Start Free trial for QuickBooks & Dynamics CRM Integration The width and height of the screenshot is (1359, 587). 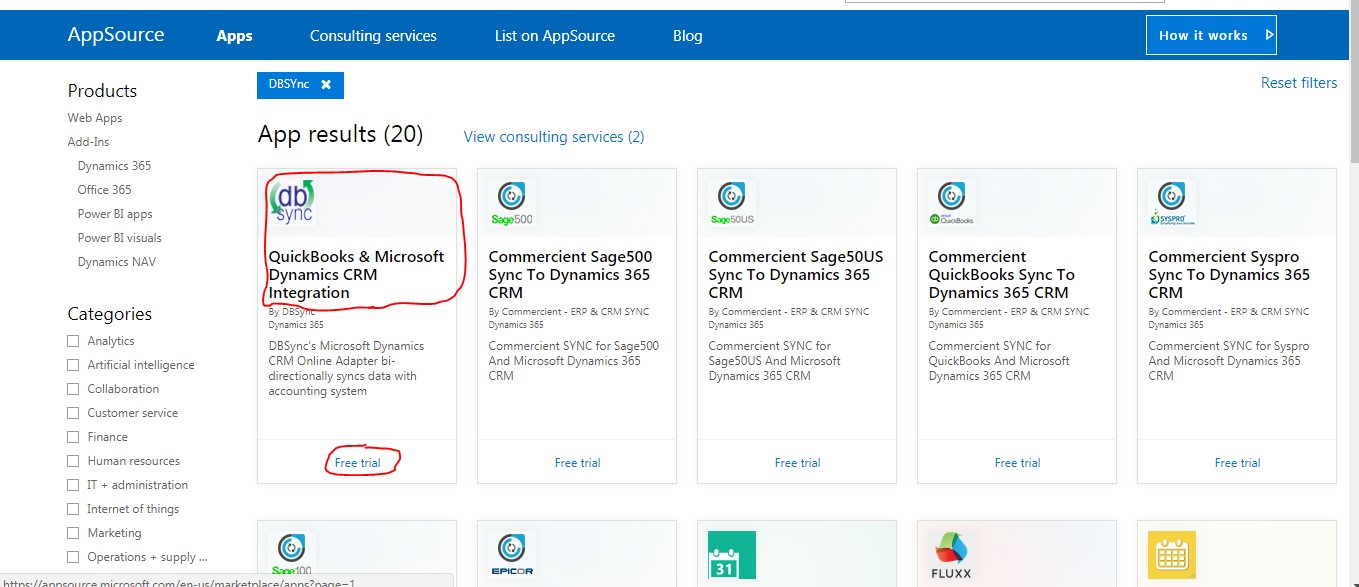(x=357, y=463)
